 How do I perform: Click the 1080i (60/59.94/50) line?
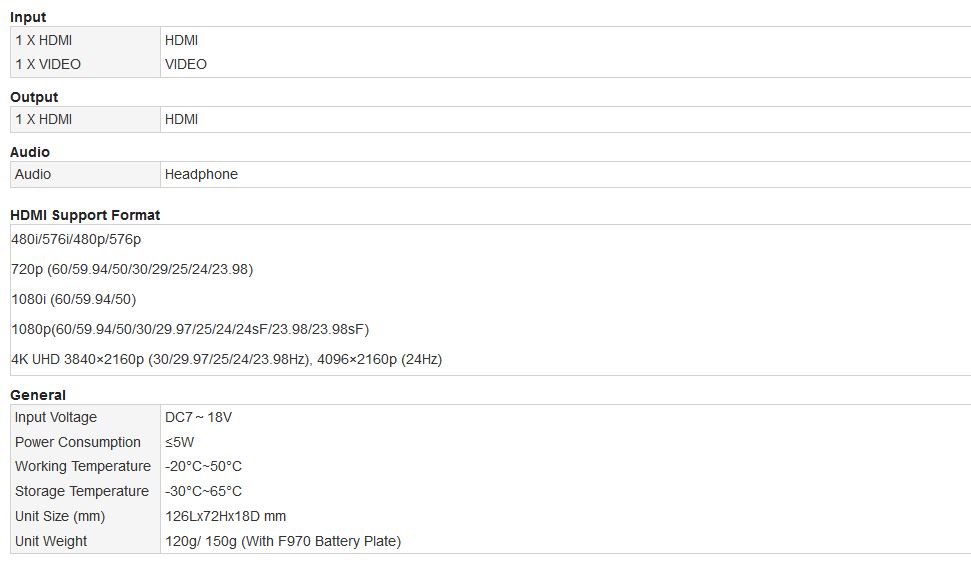click(74, 299)
